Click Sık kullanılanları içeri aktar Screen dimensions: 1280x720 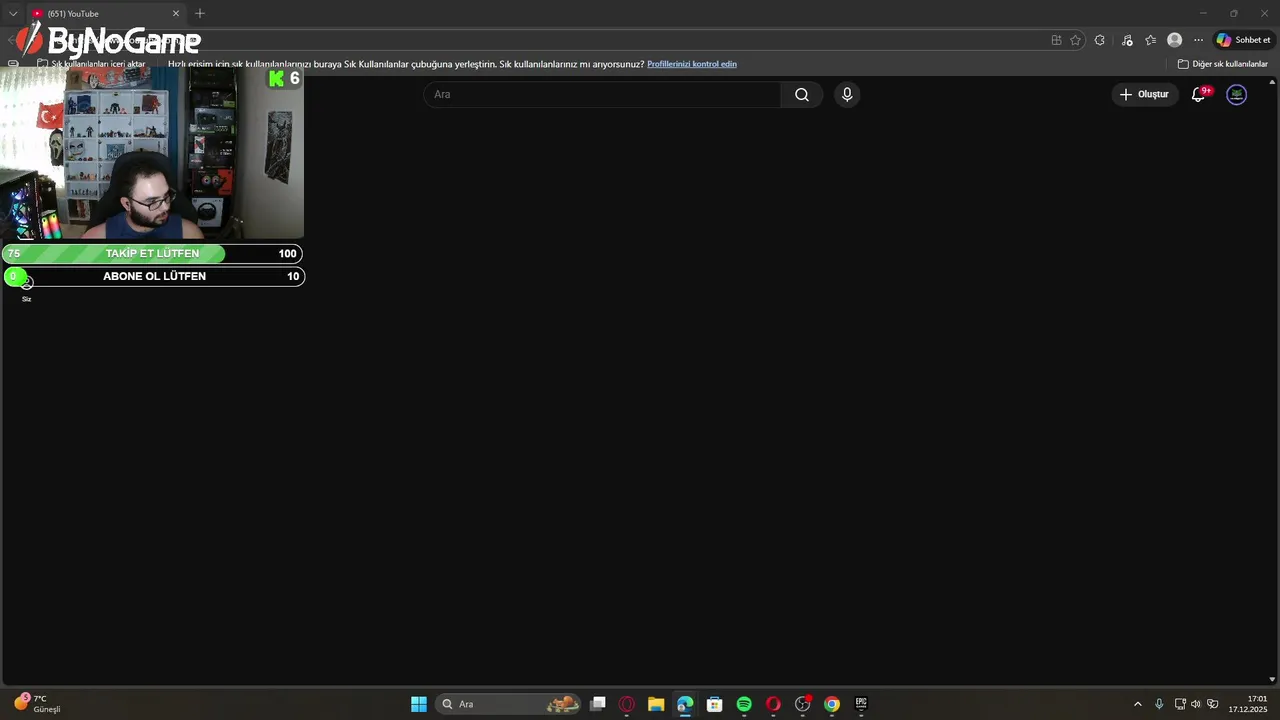[91, 64]
